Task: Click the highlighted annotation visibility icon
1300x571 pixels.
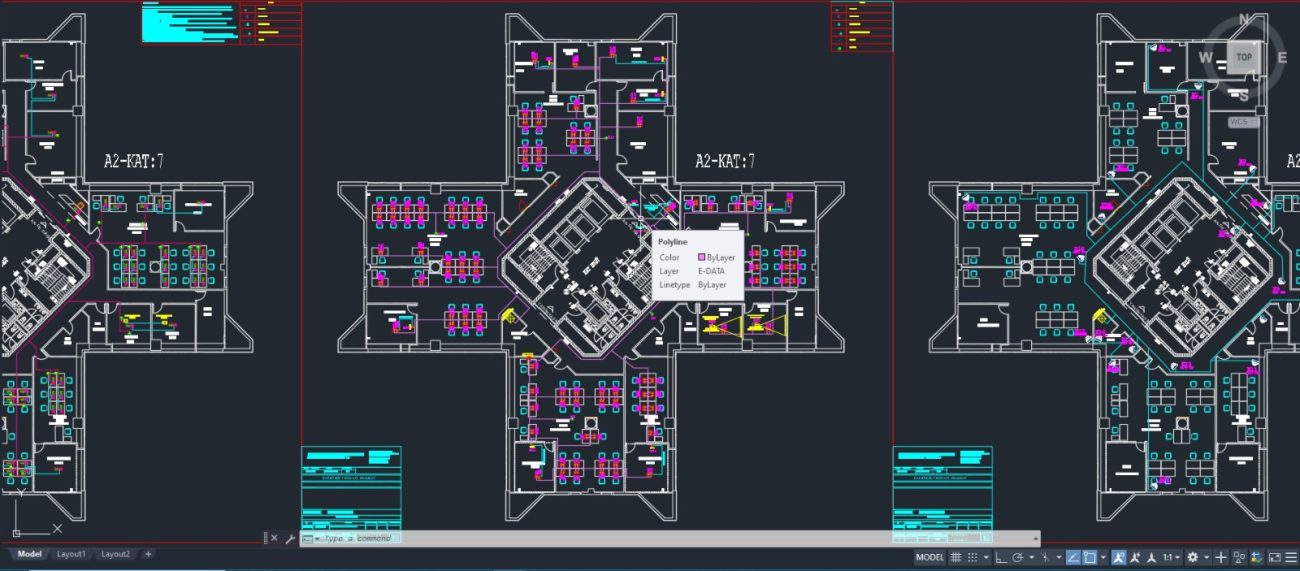Action: tap(1118, 557)
